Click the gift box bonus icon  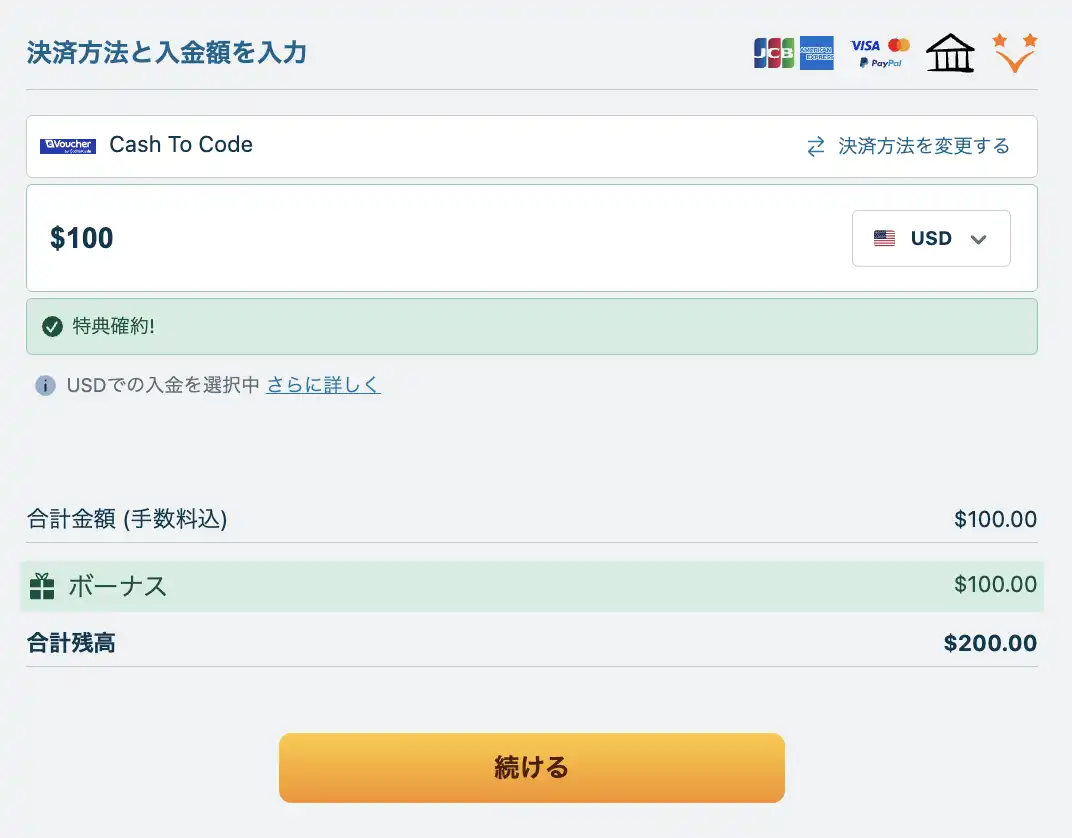pos(42,586)
